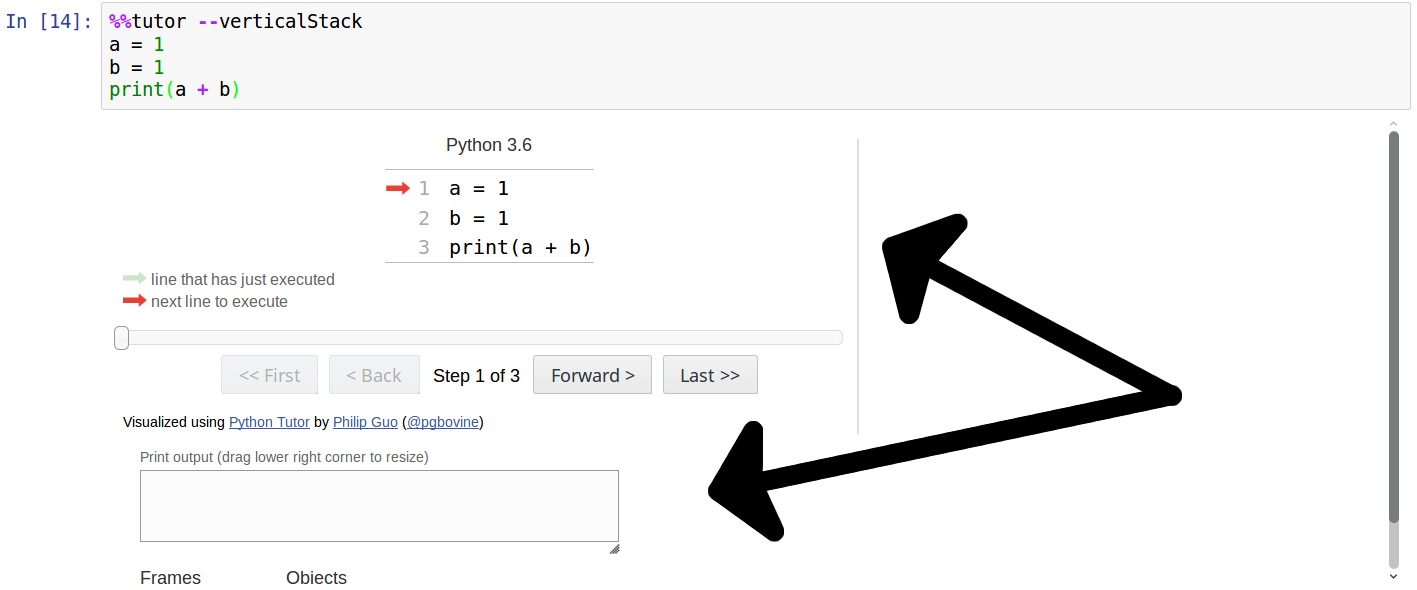
Task: Click the output area vertical scrollbar thumb
Action: click(x=1394, y=326)
